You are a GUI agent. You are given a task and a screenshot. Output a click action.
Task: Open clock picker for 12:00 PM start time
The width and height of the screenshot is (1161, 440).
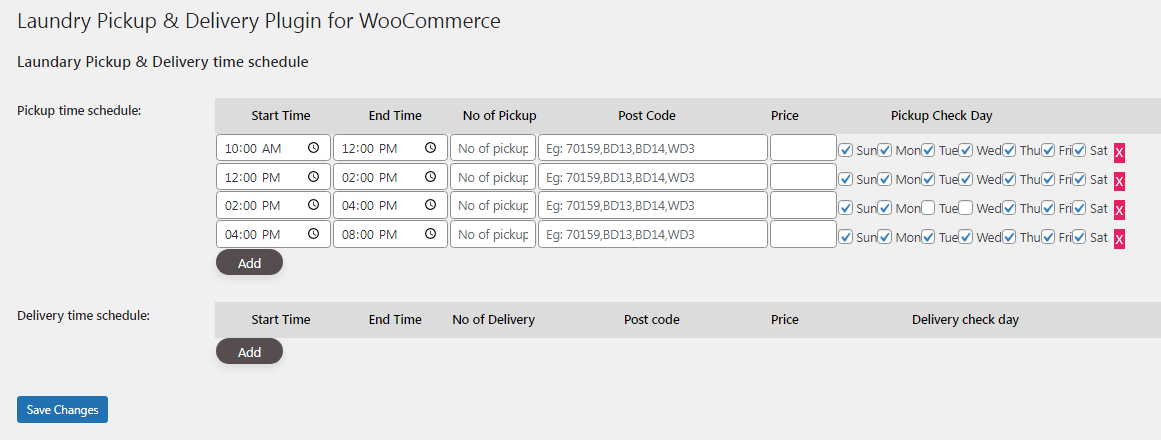(313, 176)
